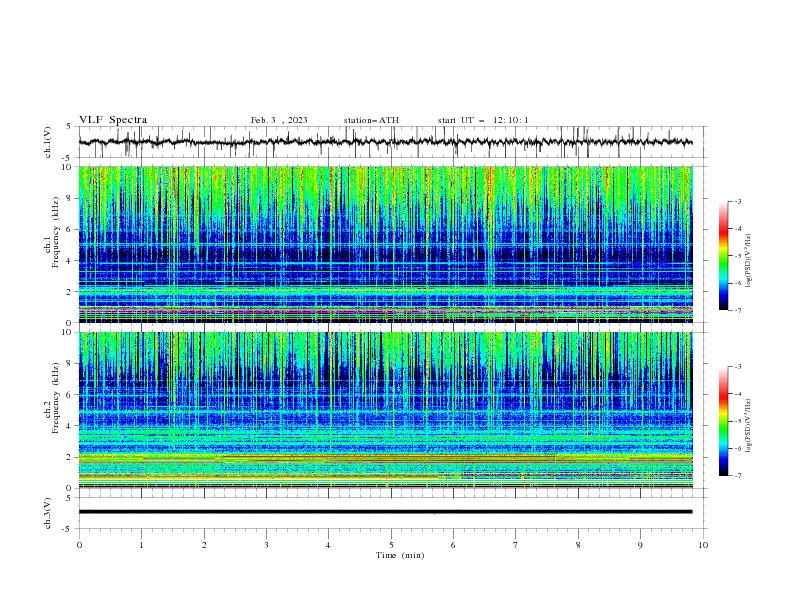
Task: Click the ch.2 spectrogram "10" kHz tick label
Action: [x=66, y=332]
